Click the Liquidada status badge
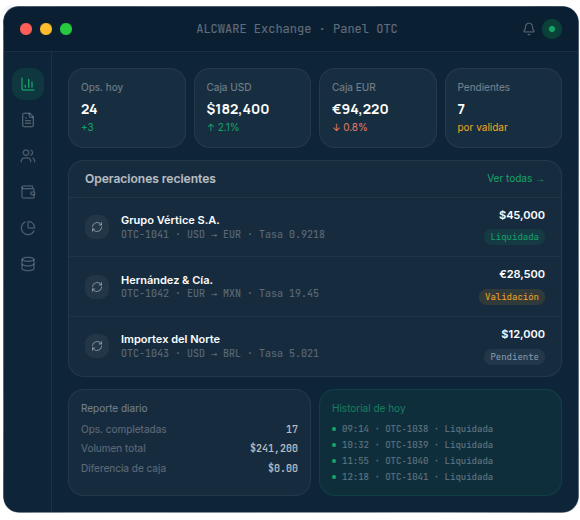Viewport: 580px width, 520px height. tap(514, 237)
